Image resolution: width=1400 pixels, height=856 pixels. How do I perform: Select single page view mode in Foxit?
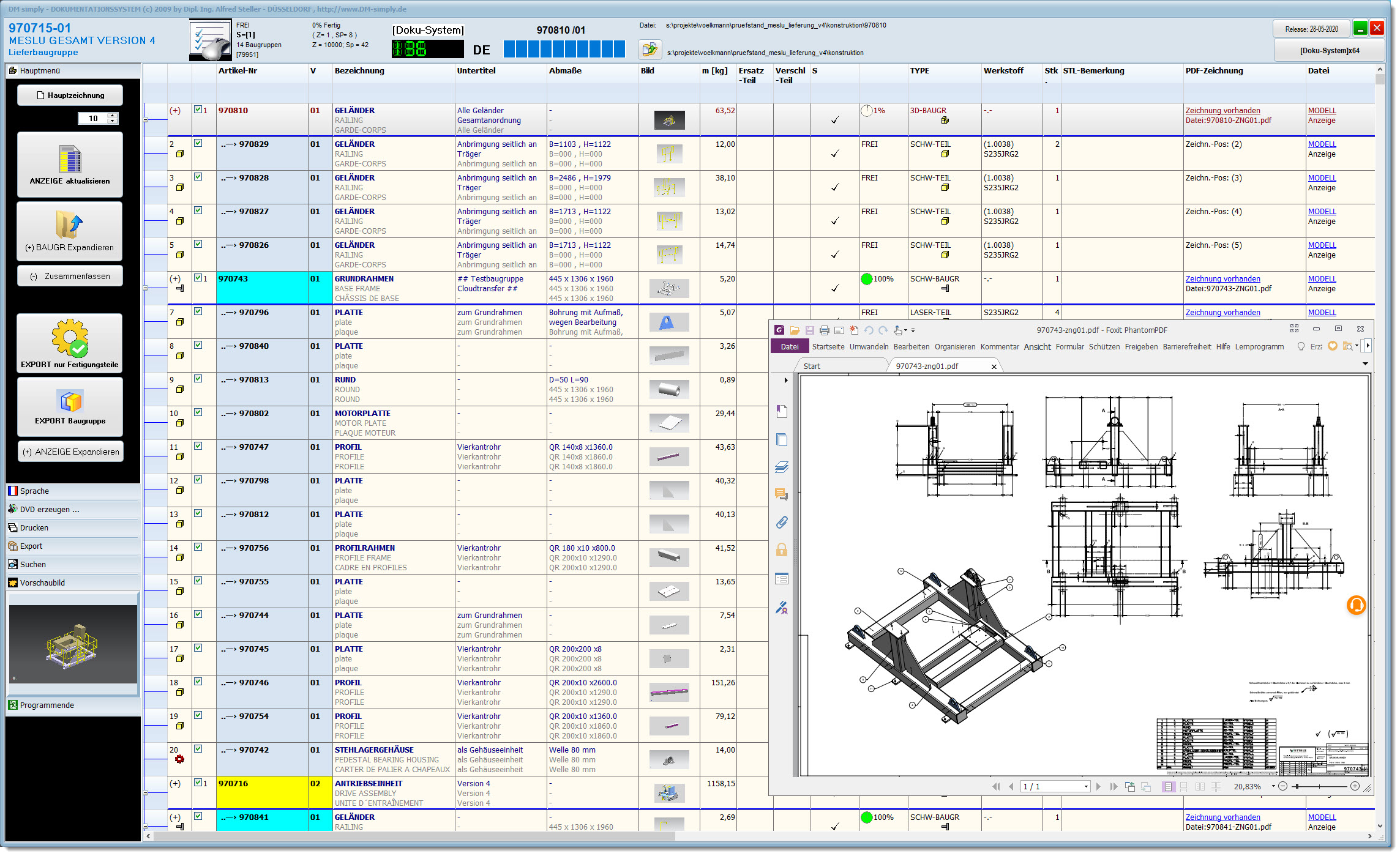click(1169, 787)
